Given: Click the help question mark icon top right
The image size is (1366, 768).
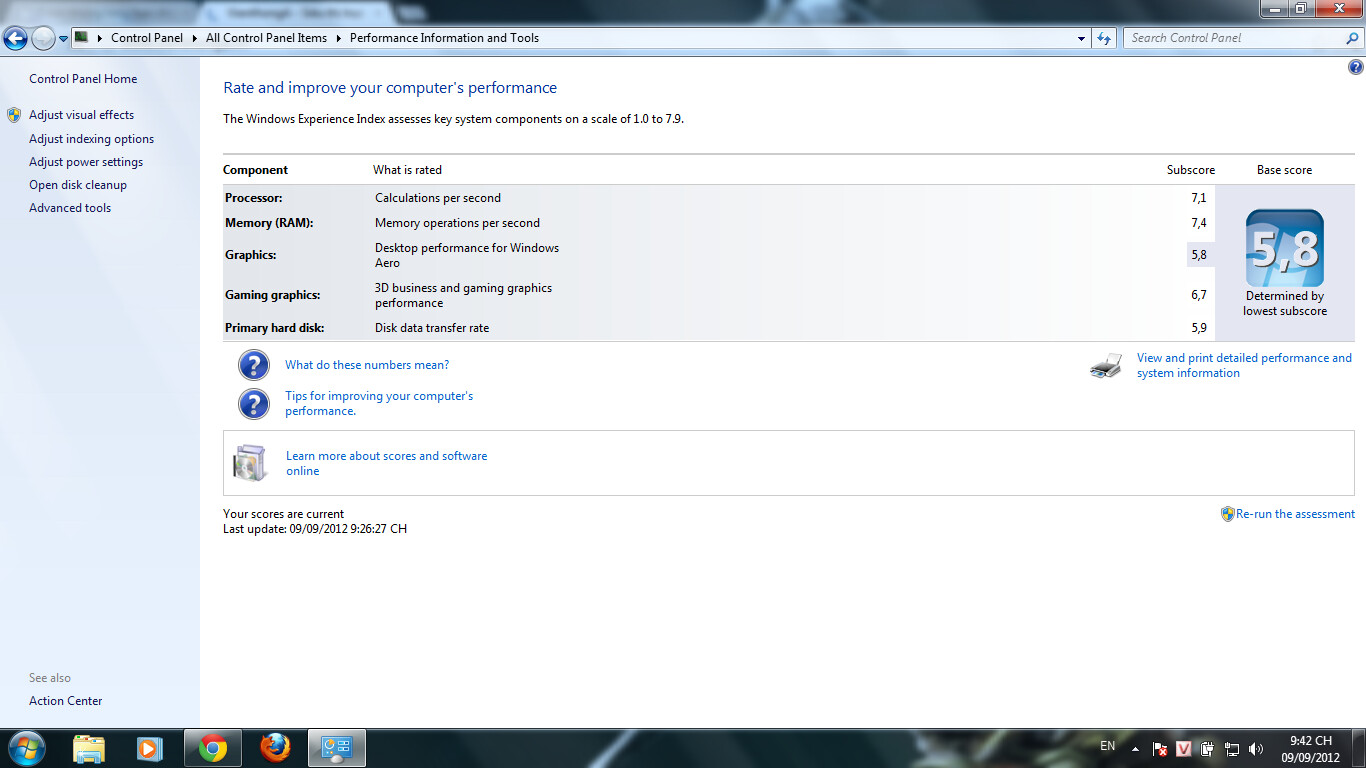Looking at the screenshot, I should [1356, 68].
